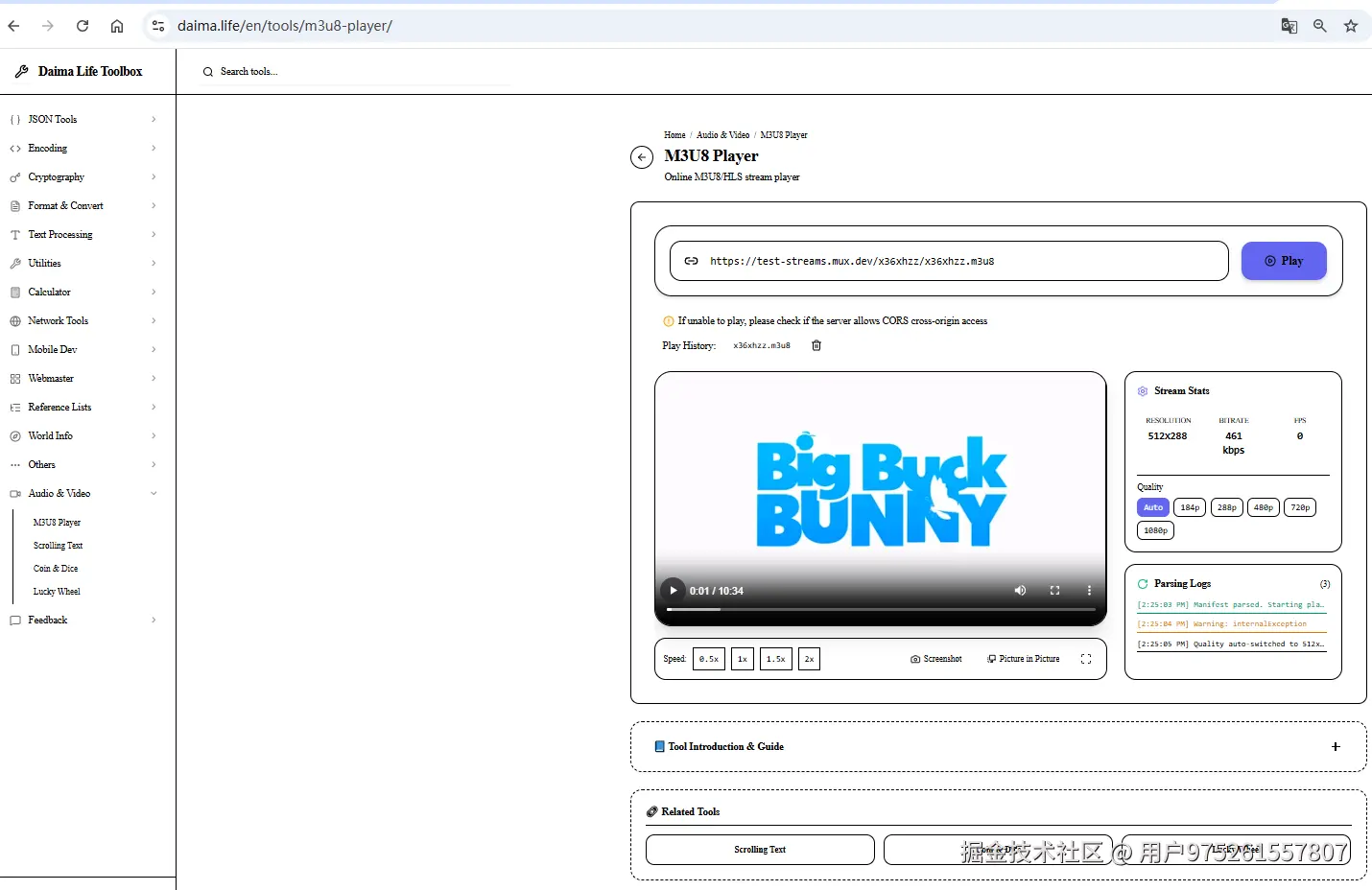Take a Screenshot of the video

tap(936, 659)
